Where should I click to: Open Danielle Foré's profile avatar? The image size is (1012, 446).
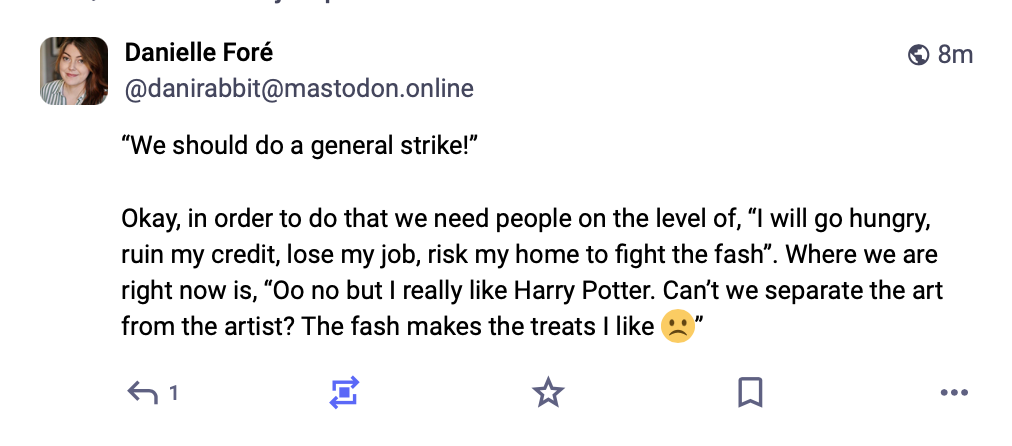pos(74,71)
